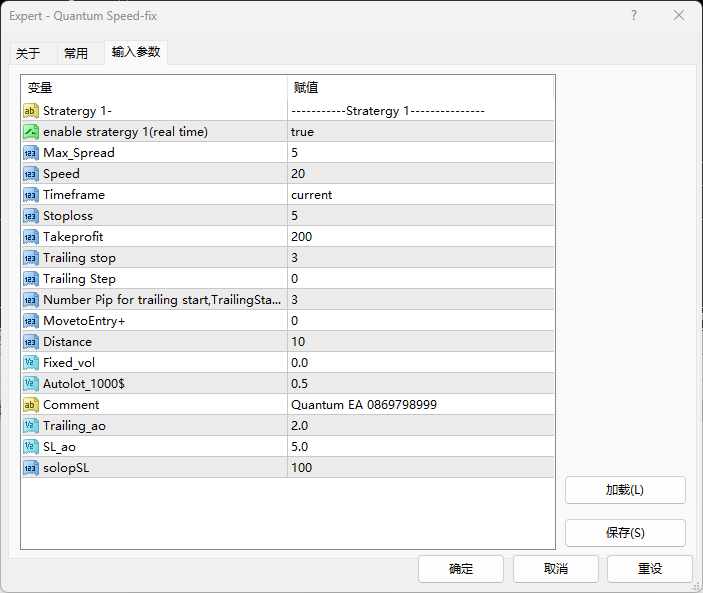
Task: Edit the Distance value 10
Action: tap(421, 342)
